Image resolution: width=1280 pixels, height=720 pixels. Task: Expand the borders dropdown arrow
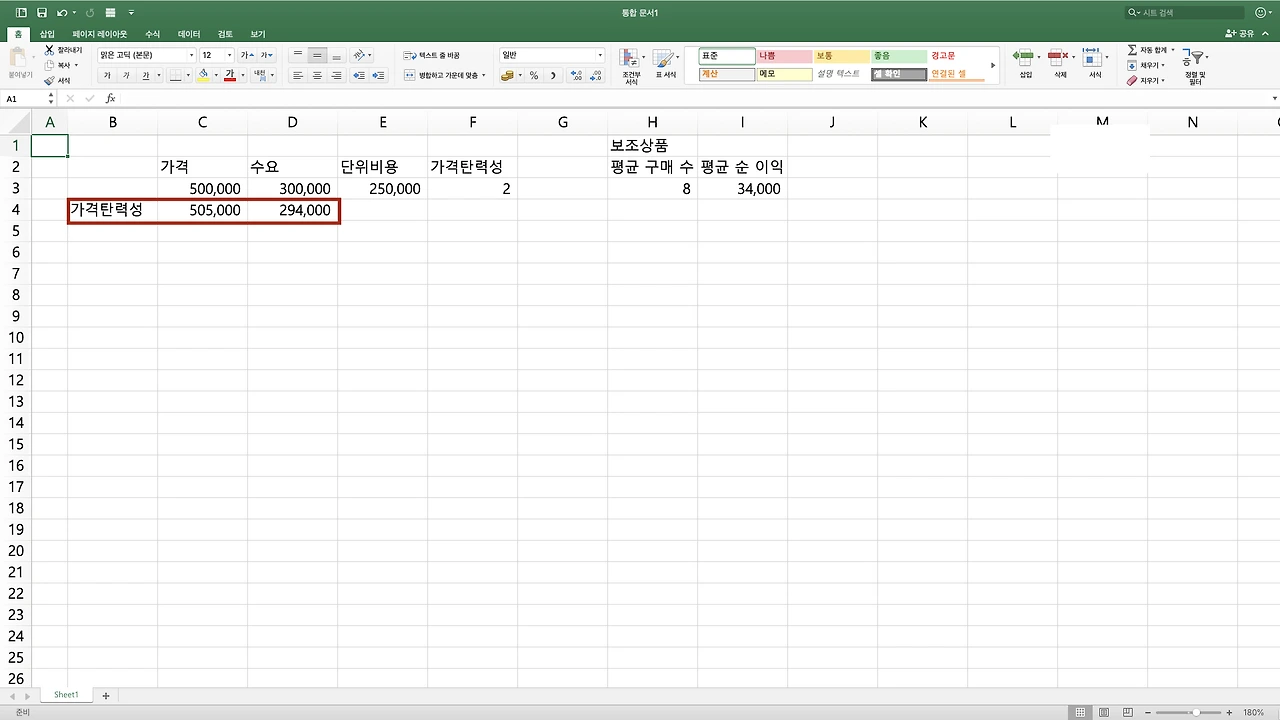coord(189,75)
